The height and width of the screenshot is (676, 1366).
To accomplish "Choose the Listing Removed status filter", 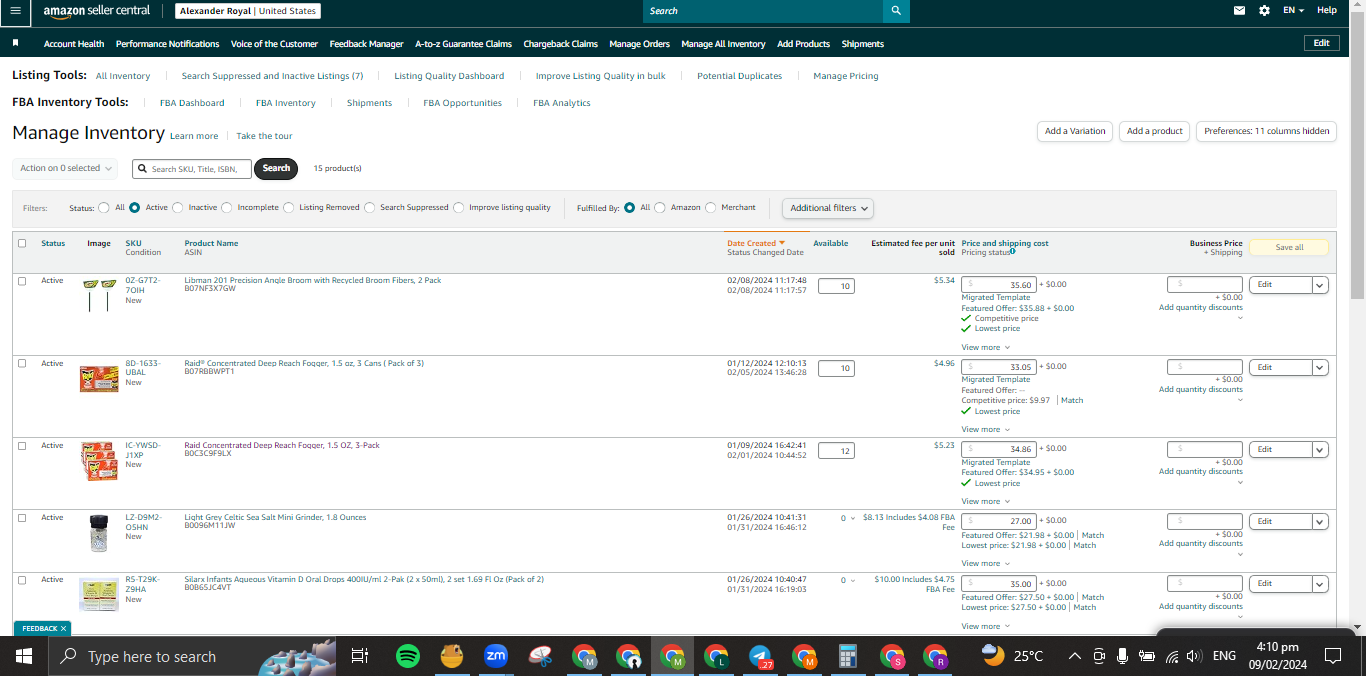I will click(x=289, y=208).
